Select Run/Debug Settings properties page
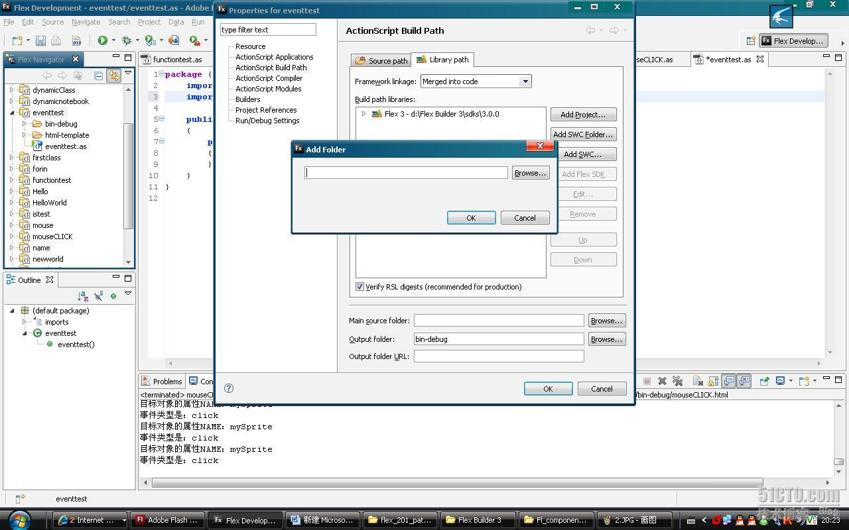Image resolution: width=849 pixels, height=530 pixels. click(267, 121)
